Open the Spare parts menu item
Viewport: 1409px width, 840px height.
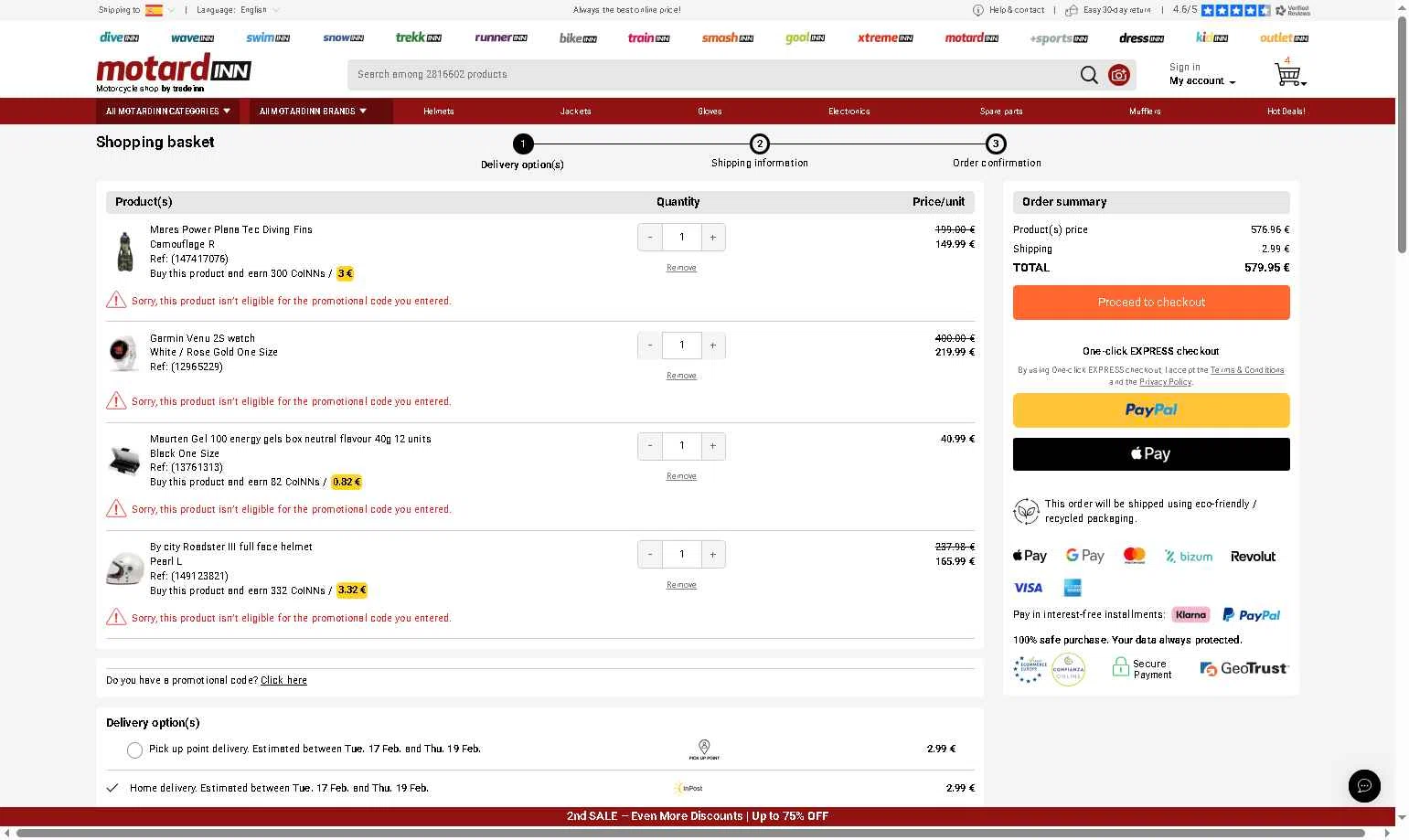1001,112
